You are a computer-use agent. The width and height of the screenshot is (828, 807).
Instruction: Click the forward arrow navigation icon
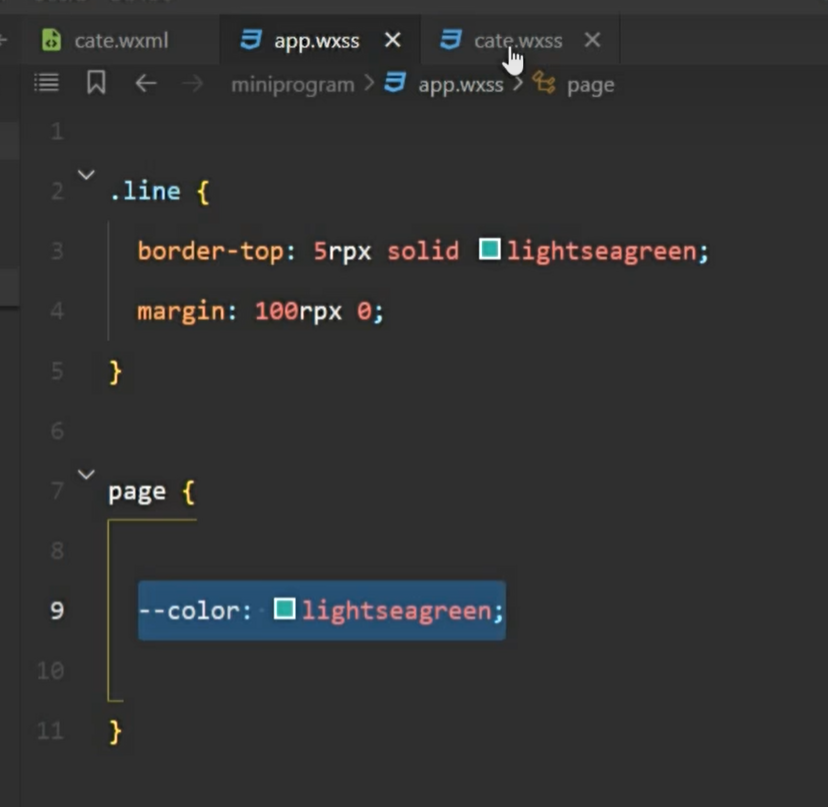click(x=194, y=84)
